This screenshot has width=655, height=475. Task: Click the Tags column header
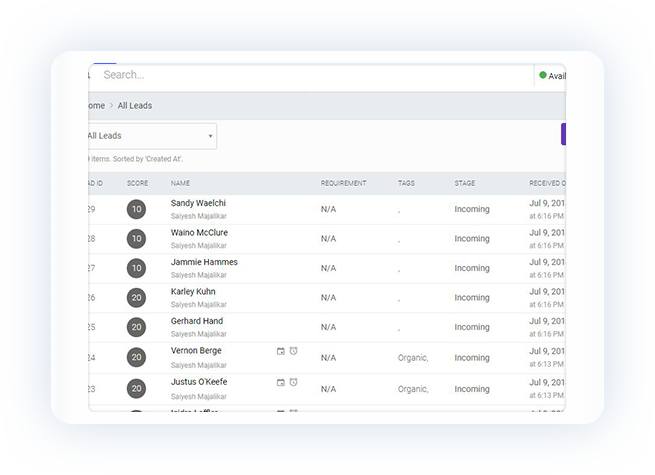pyautogui.click(x=406, y=184)
